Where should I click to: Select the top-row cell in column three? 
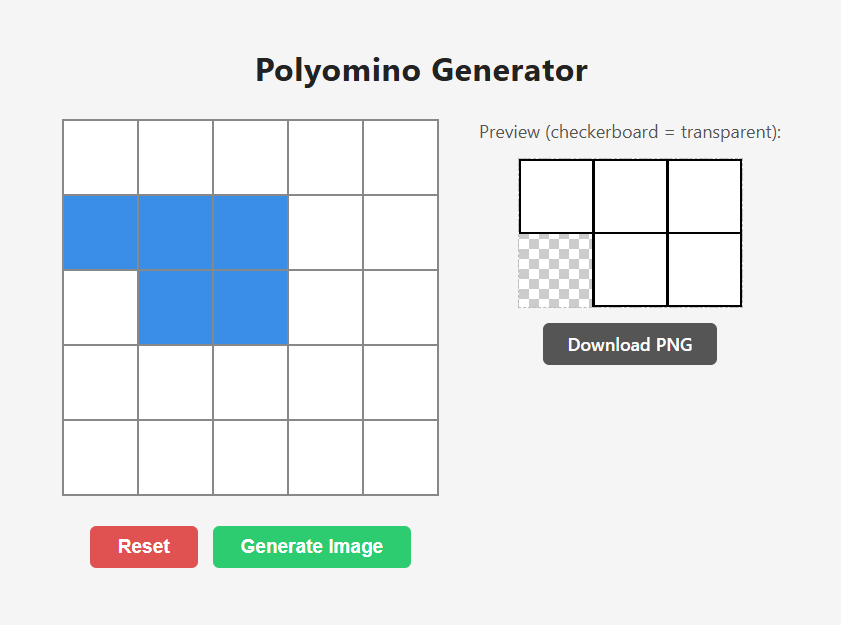tap(250, 158)
